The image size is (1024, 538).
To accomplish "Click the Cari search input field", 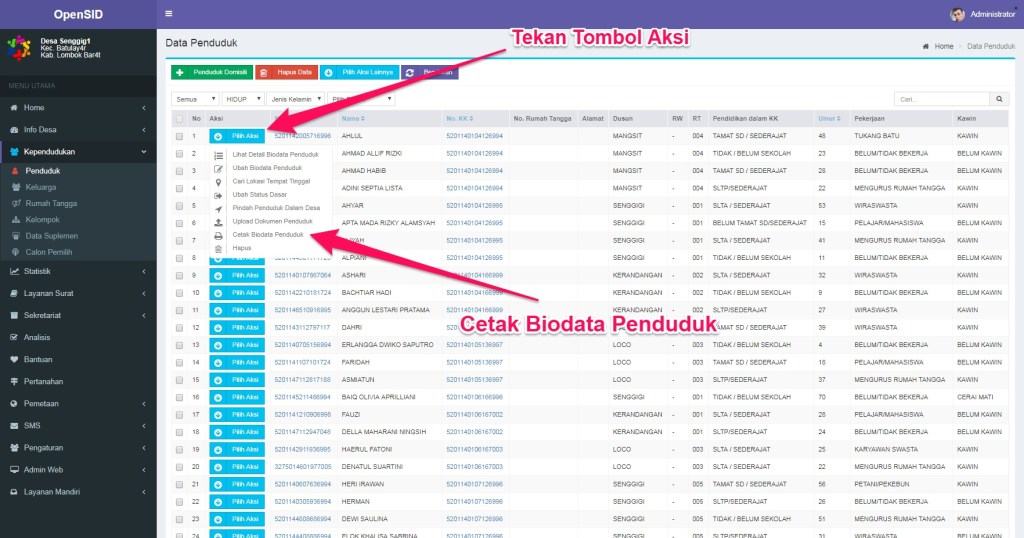I will pyautogui.click(x=942, y=99).
